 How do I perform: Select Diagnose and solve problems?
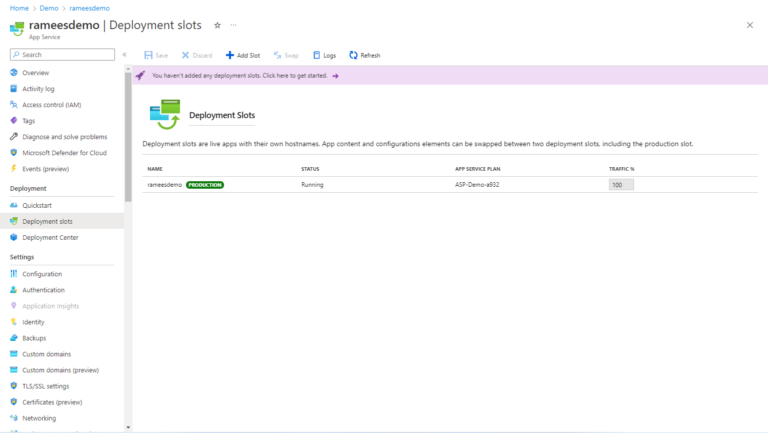(x=64, y=137)
